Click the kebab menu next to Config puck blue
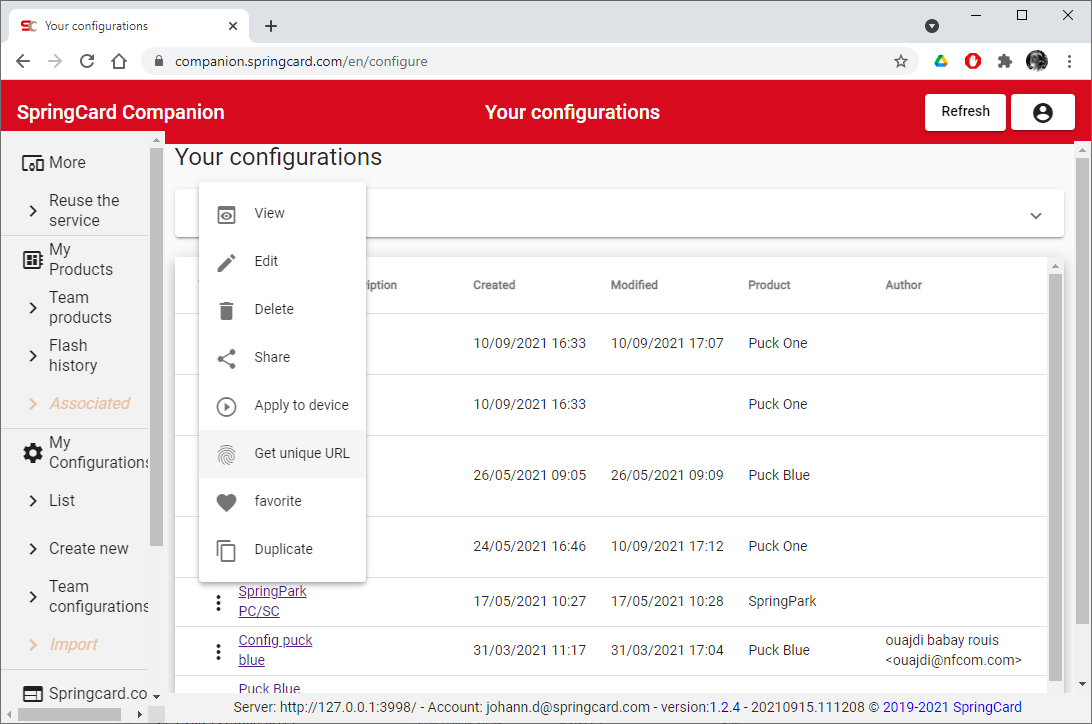 218,650
